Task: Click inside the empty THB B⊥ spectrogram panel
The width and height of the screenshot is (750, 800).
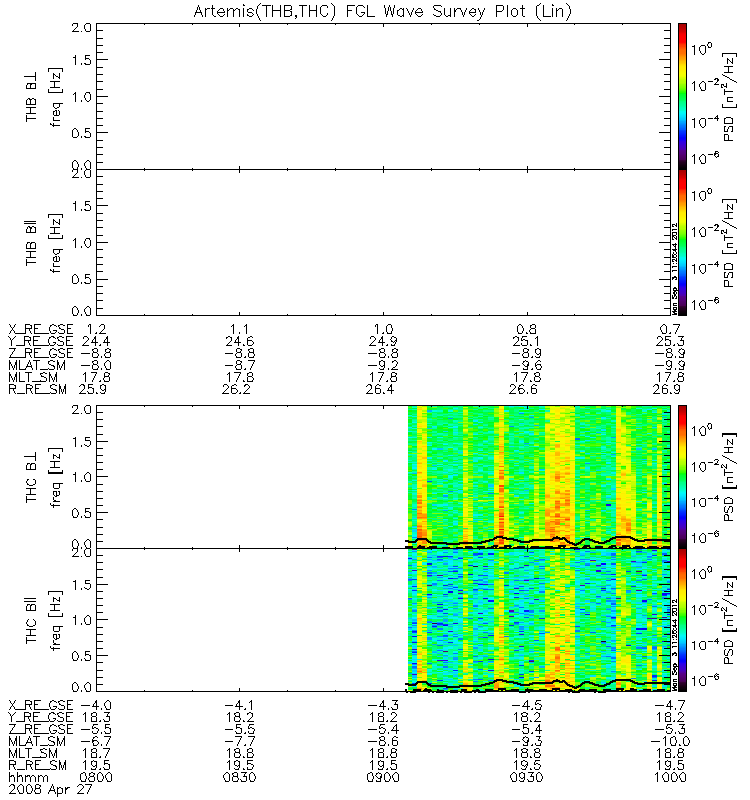Action: click(x=383, y=96)
